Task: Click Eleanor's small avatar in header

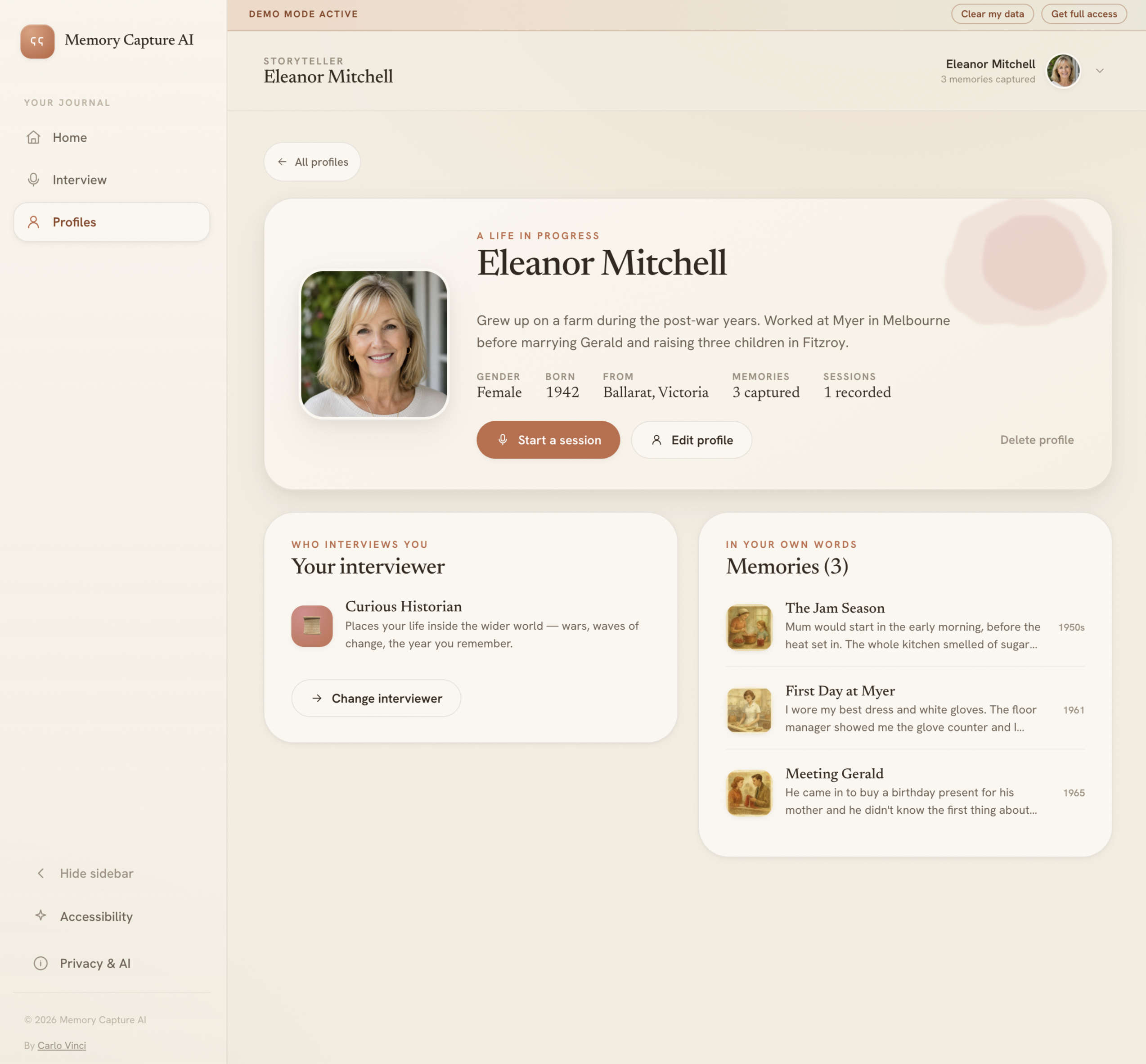Action: coord(1063,71)
